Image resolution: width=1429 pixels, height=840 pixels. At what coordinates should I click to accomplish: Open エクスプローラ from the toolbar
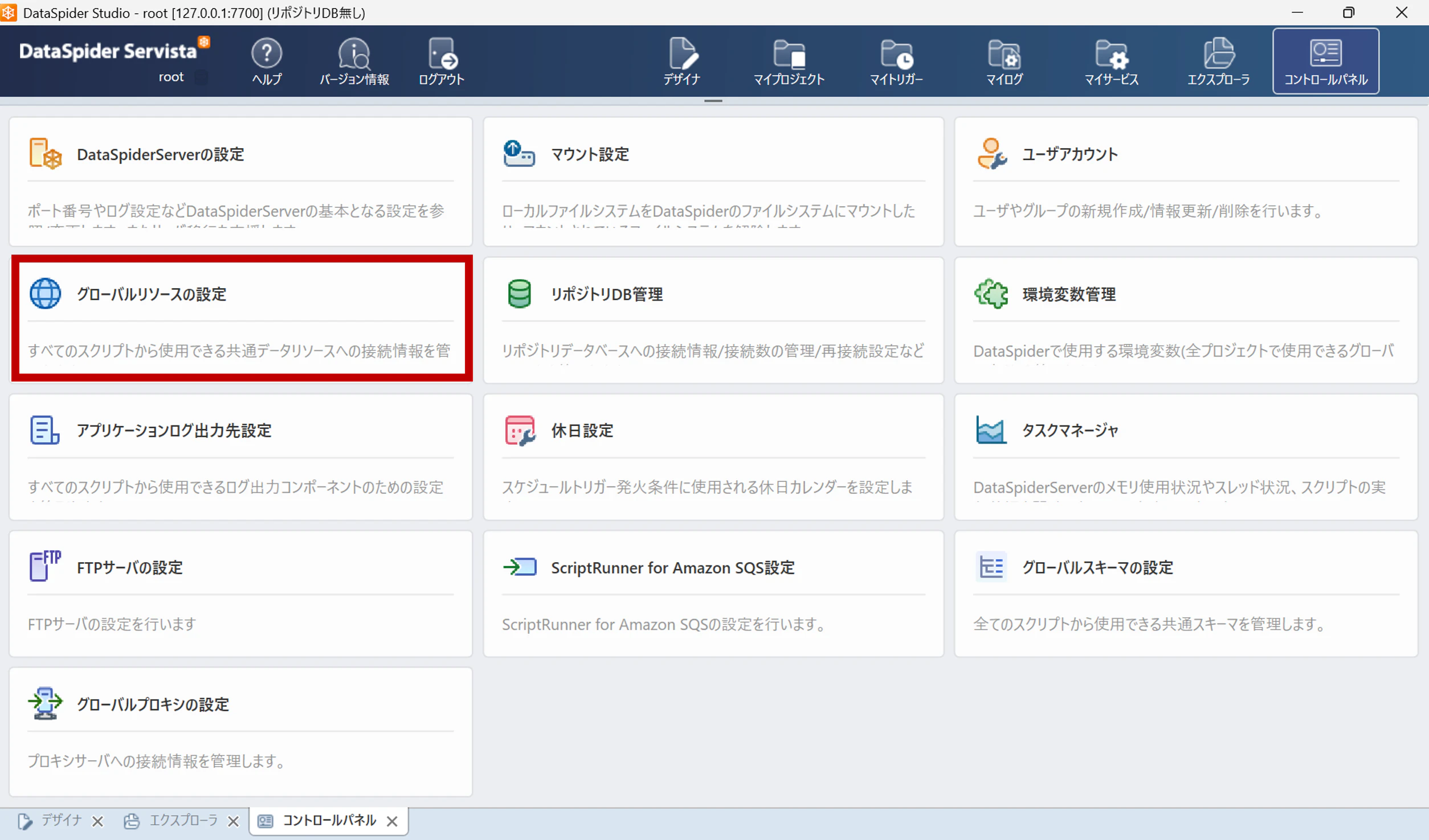pos(1218,62)
